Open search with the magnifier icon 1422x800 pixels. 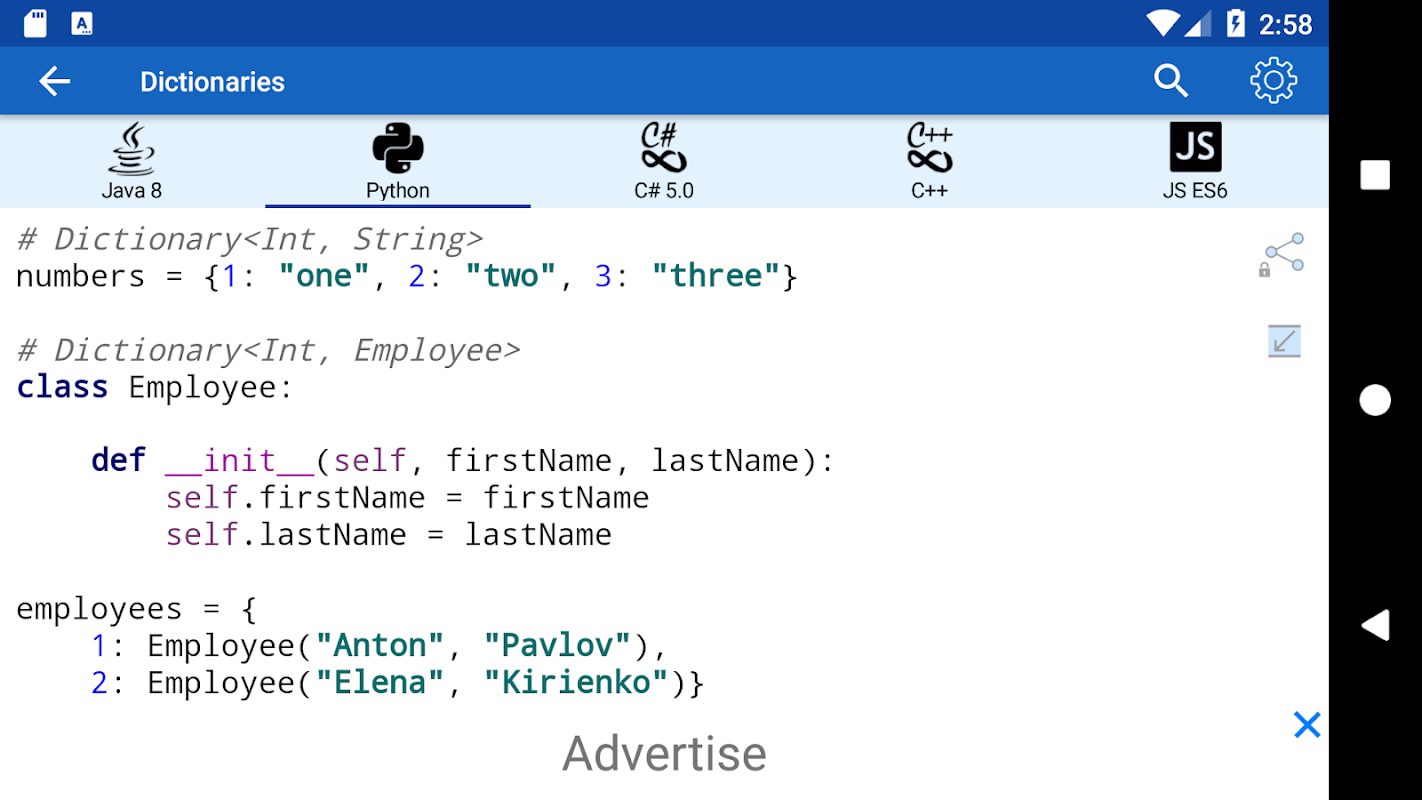1171,81
